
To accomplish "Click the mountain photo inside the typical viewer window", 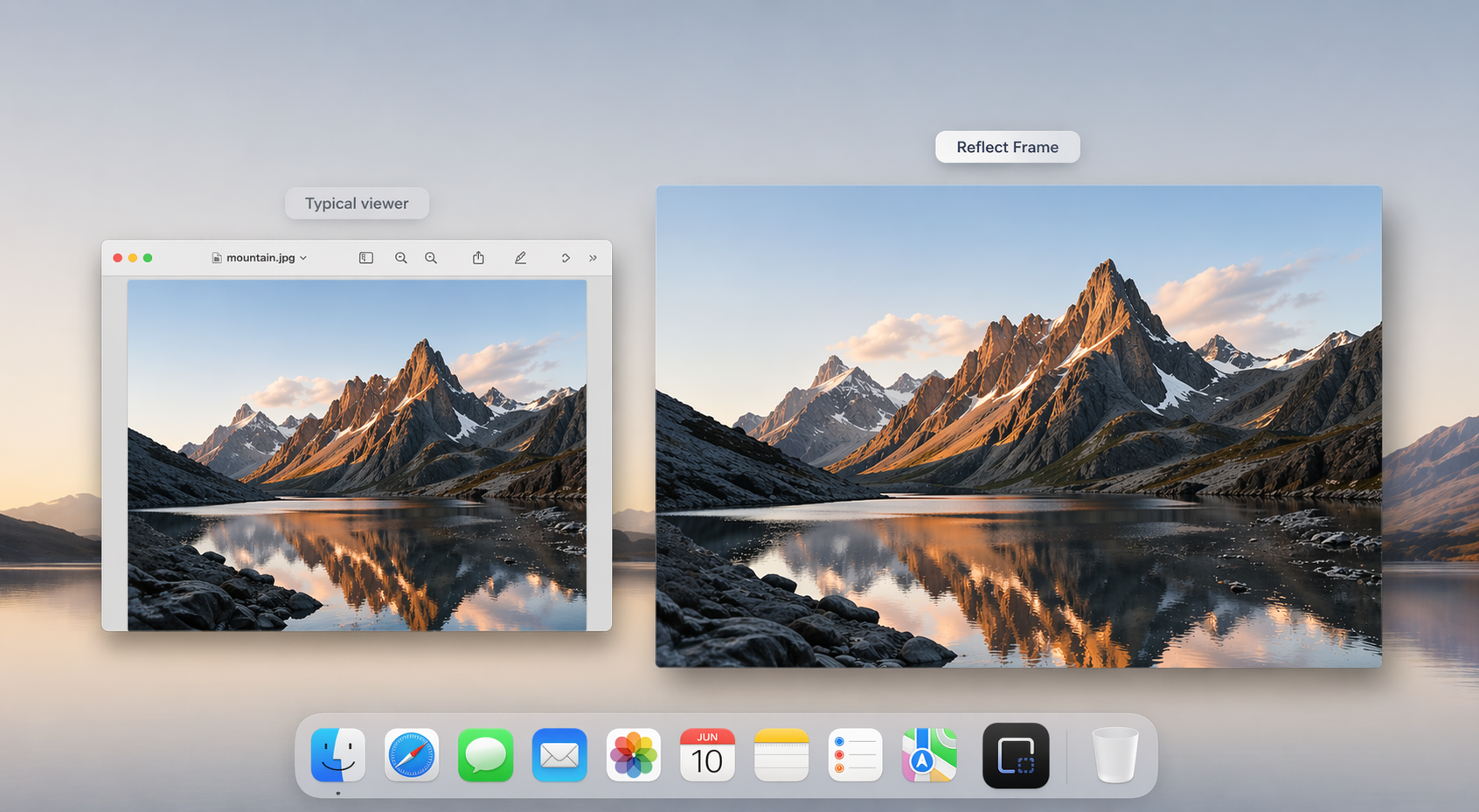I will [x=357, y=455].
